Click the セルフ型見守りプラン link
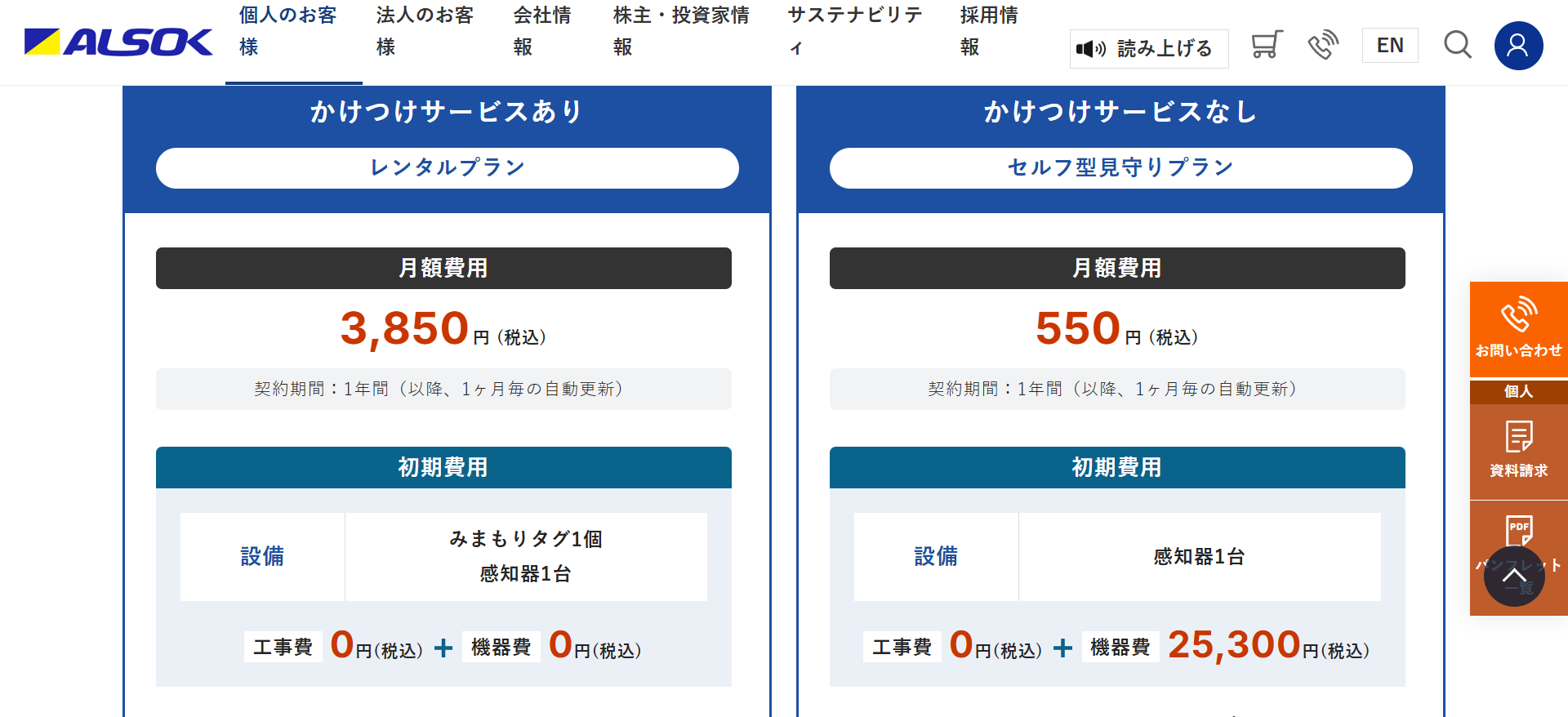The width and height of the screenshot is (1568, 717). [x=1120, y=167]
